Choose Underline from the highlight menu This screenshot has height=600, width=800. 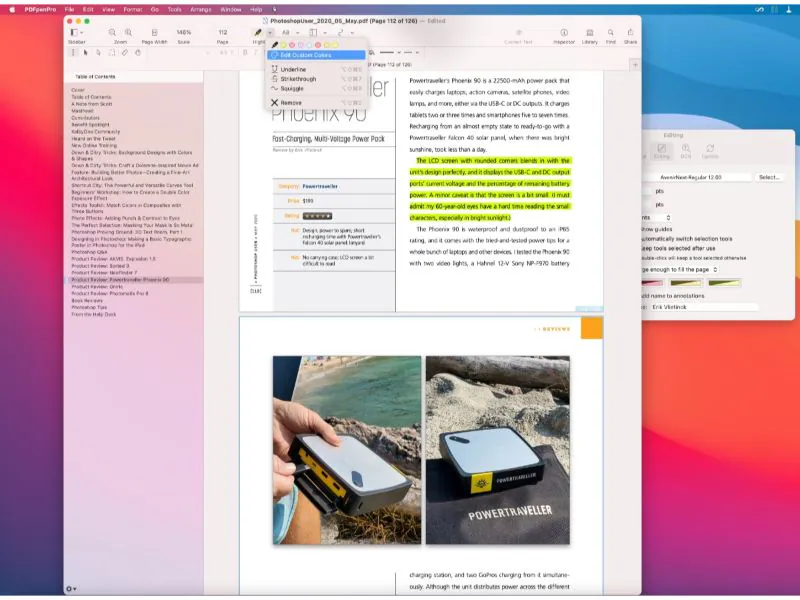pos(316,69)
